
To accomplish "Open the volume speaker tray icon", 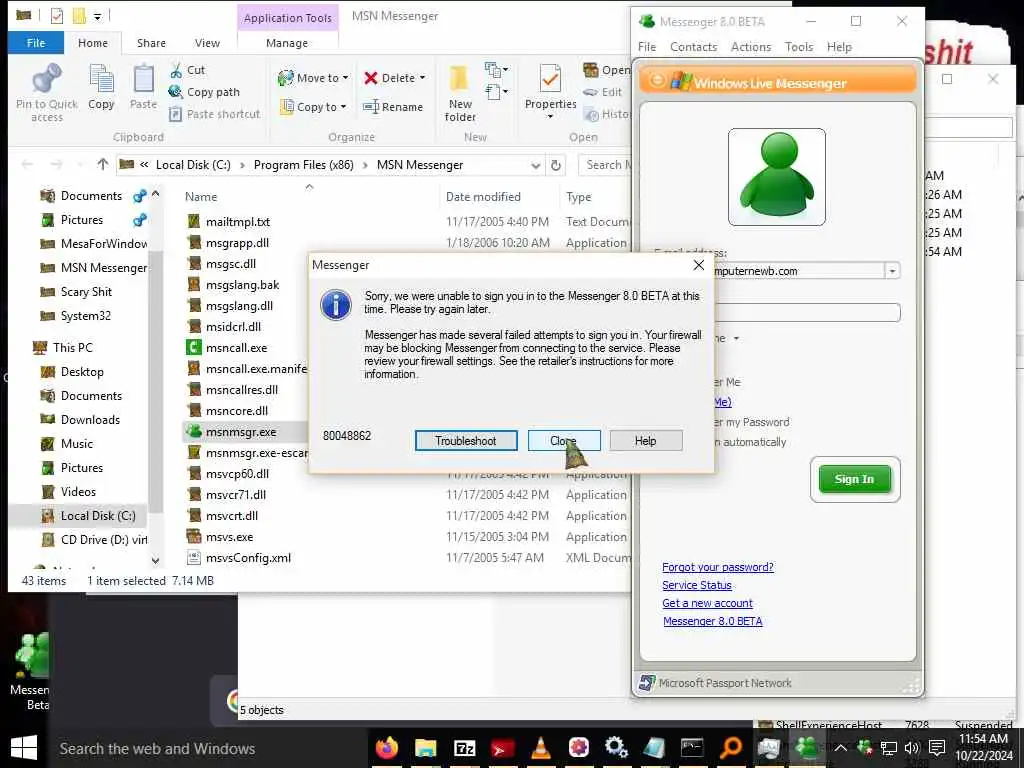I will pos(912,748).
